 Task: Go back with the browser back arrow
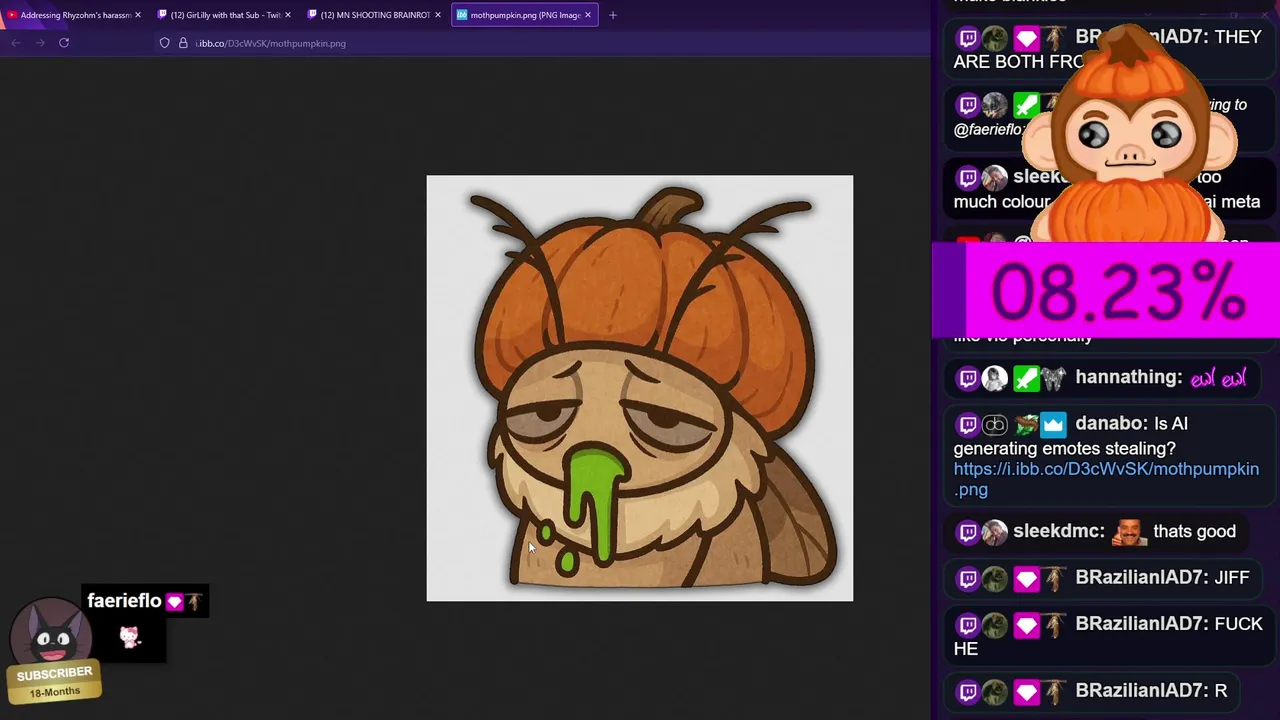(16, 43)
